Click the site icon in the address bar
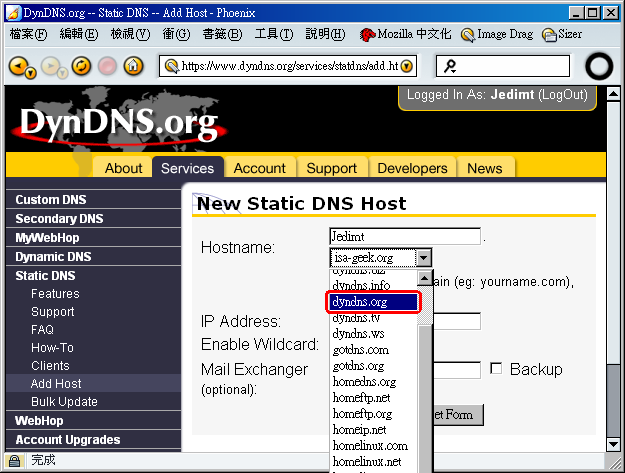 click(x=172, y=66)
